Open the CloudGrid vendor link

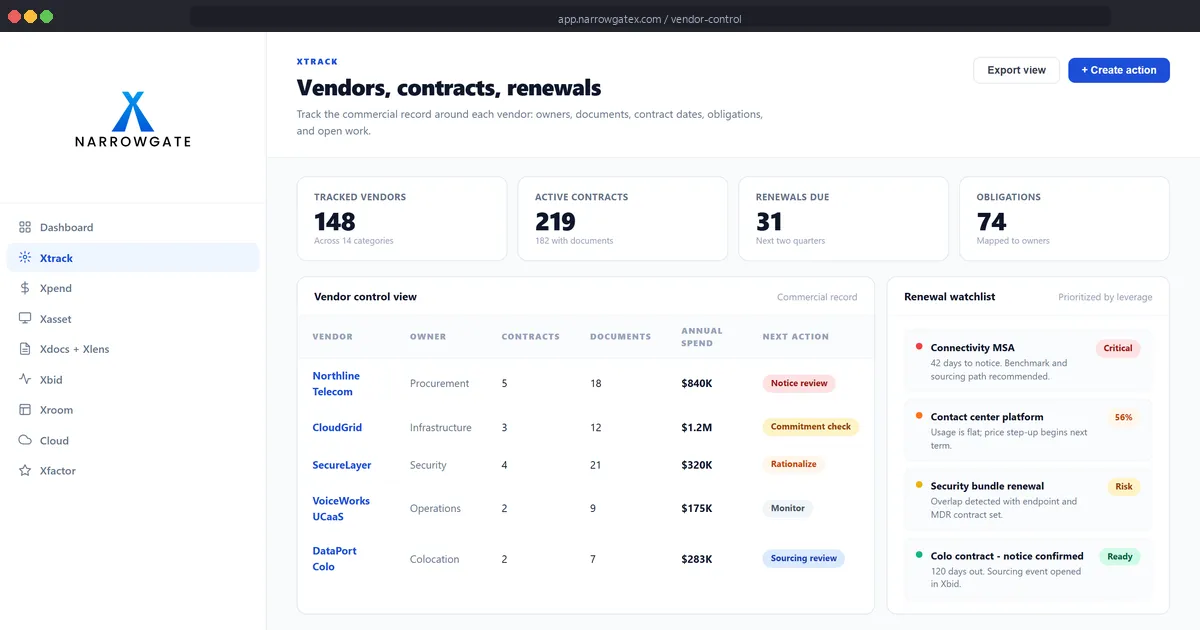point(337,427)
